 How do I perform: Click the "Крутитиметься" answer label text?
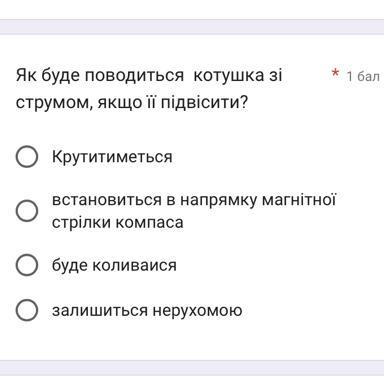(x=112, y=157)
